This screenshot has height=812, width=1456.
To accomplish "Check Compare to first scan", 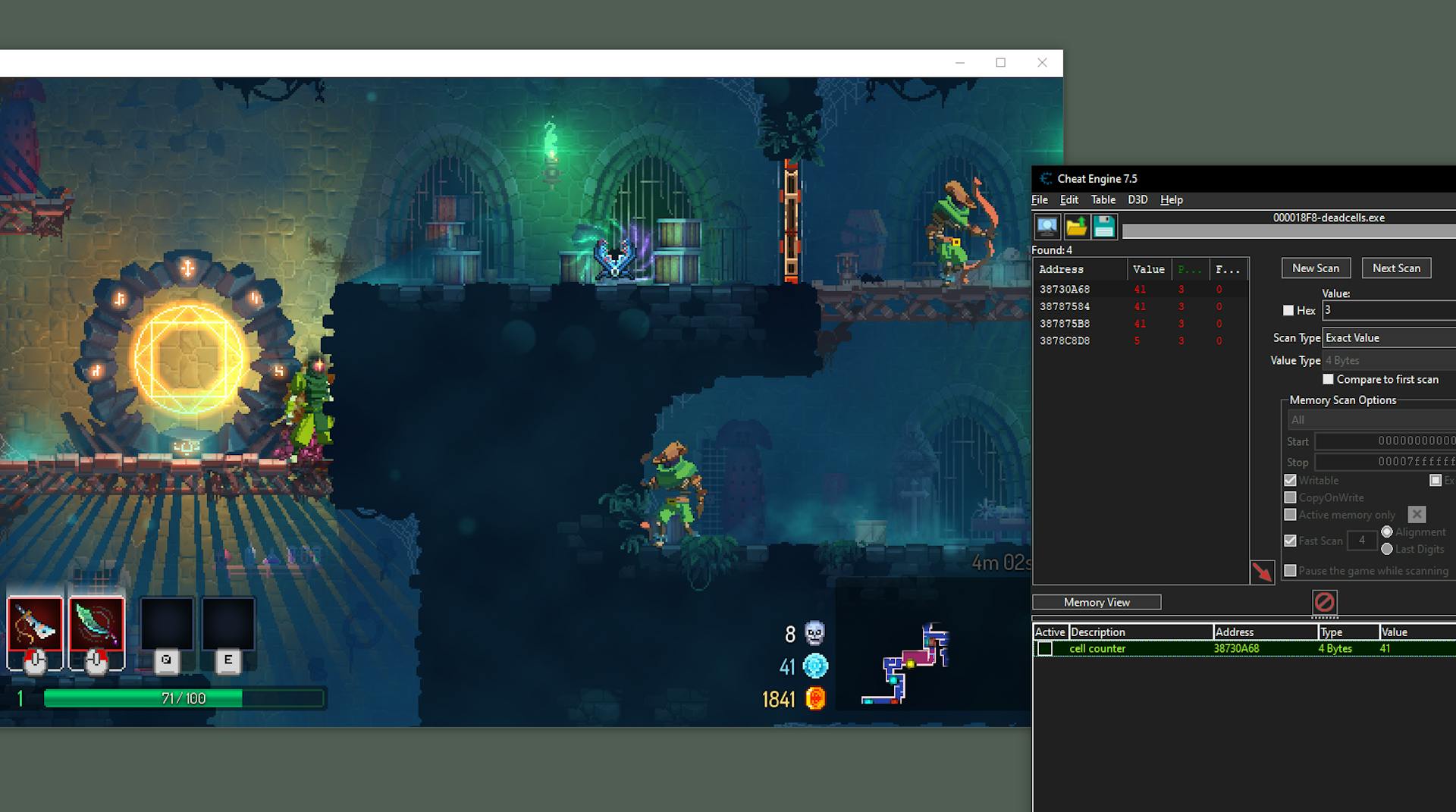I will pos(1328,379).
